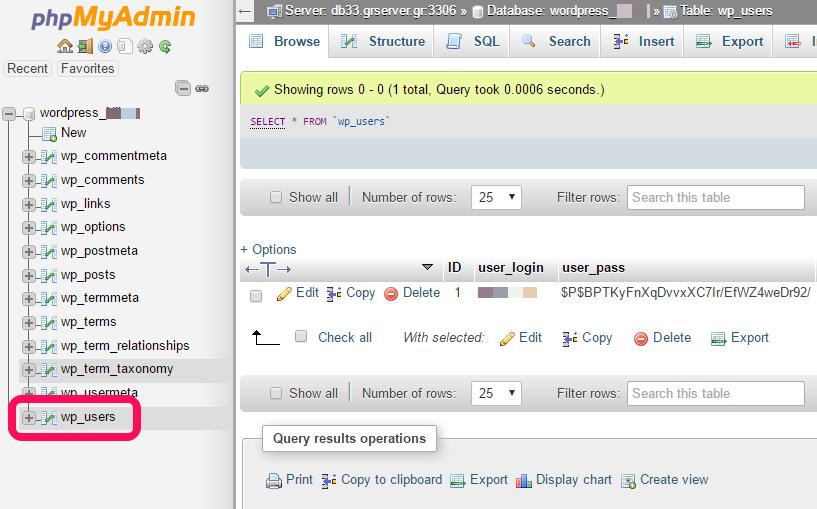
Task: Click the red Delete icon in row 1
Action: point(391,294)
